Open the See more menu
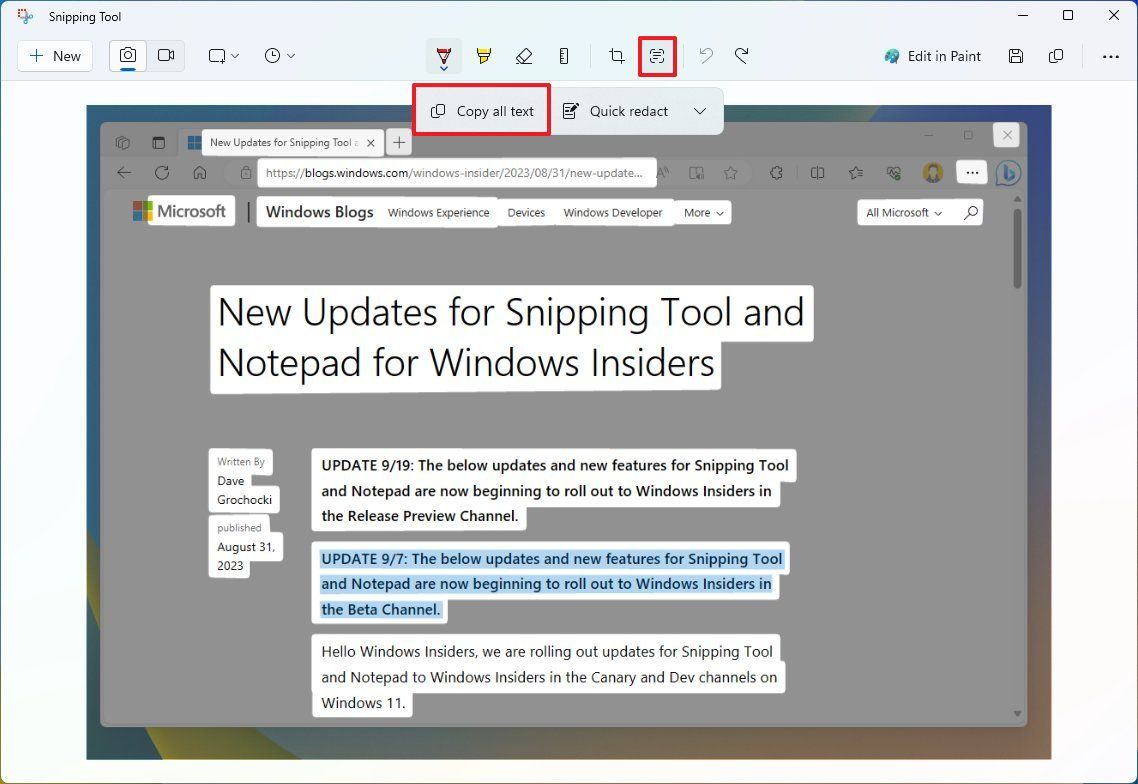Viewport: 1138px width, 784px height. tap(1112, 56)
